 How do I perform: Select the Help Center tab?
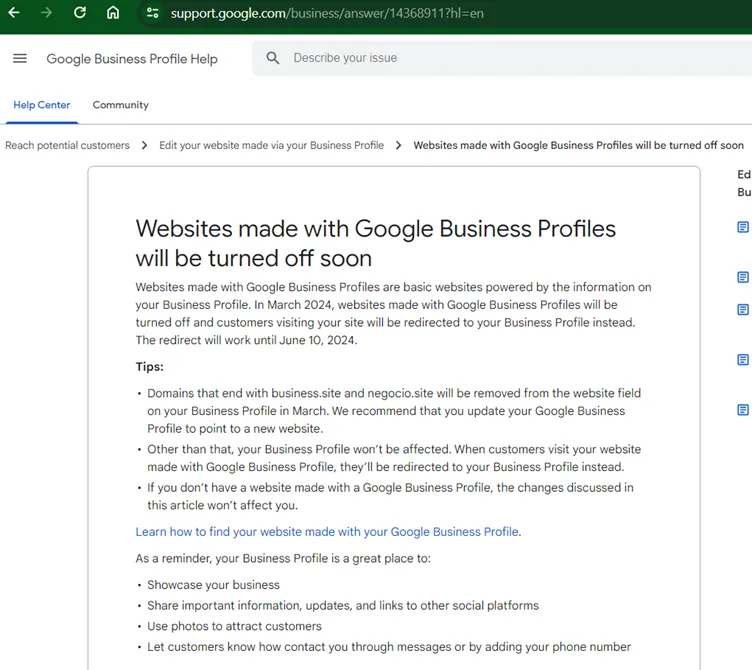click(41, 105)
